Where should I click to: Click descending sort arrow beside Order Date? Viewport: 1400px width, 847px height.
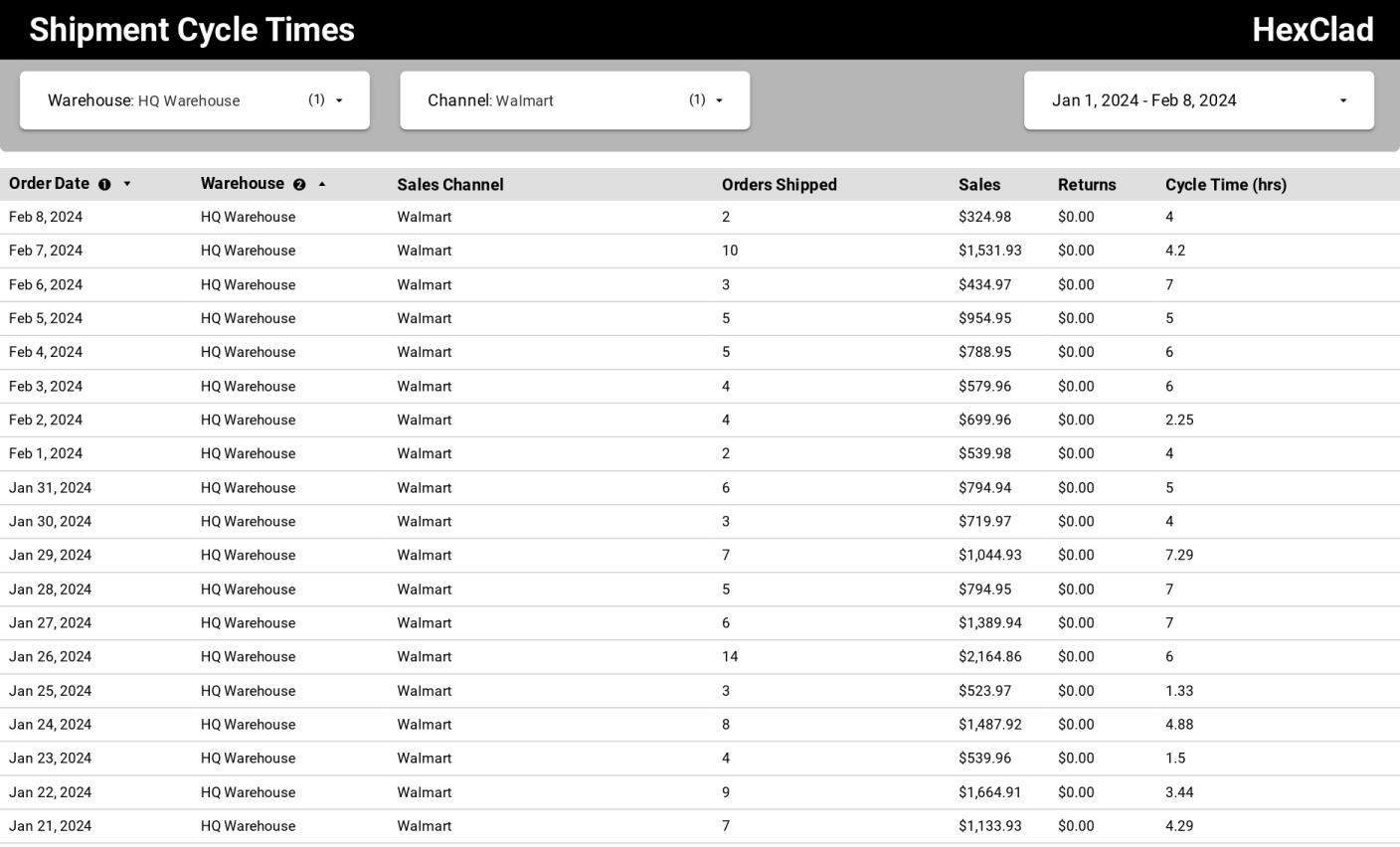point(126,185)
